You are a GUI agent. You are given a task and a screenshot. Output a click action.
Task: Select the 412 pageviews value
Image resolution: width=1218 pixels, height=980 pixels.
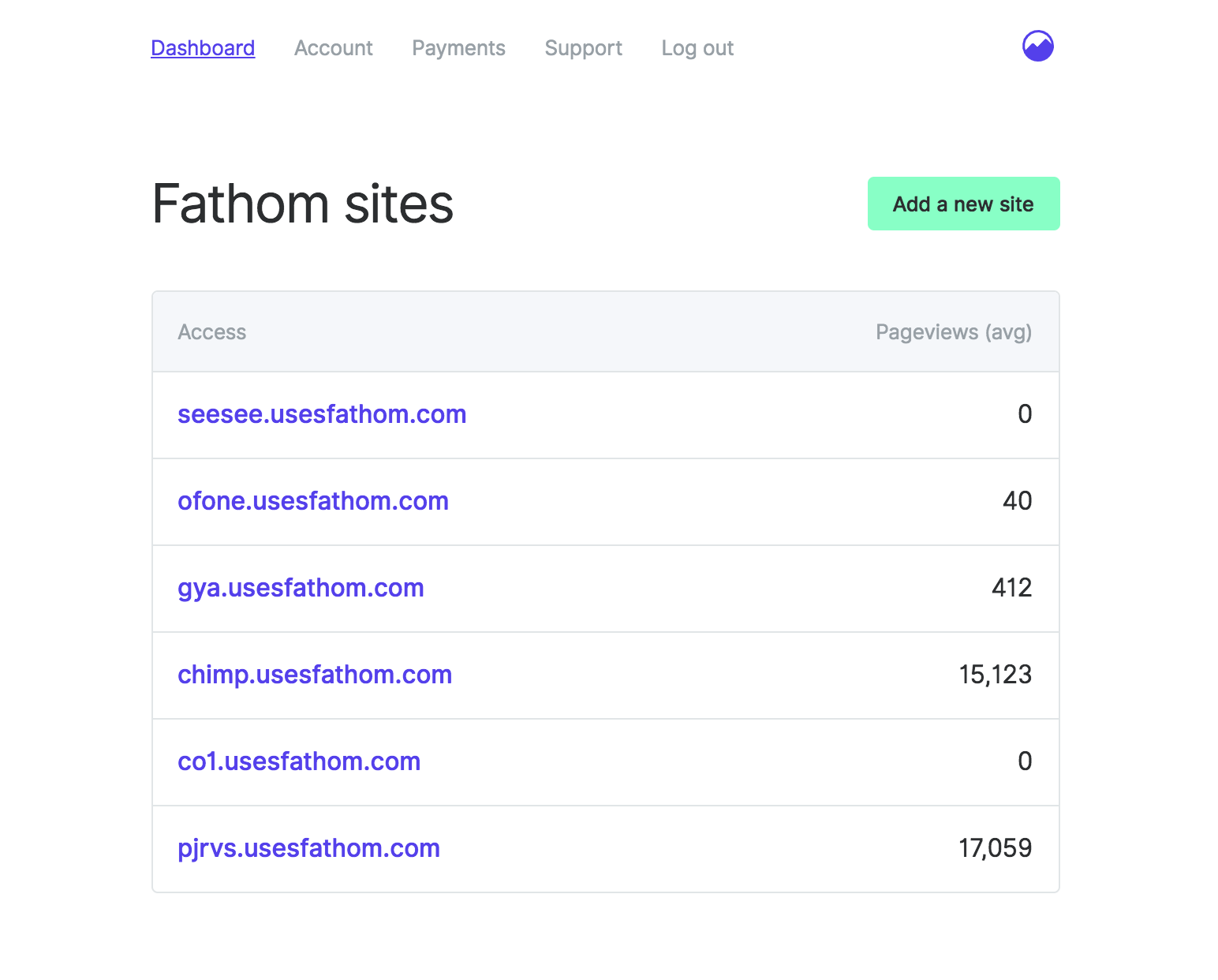(x=1012, y=588)
